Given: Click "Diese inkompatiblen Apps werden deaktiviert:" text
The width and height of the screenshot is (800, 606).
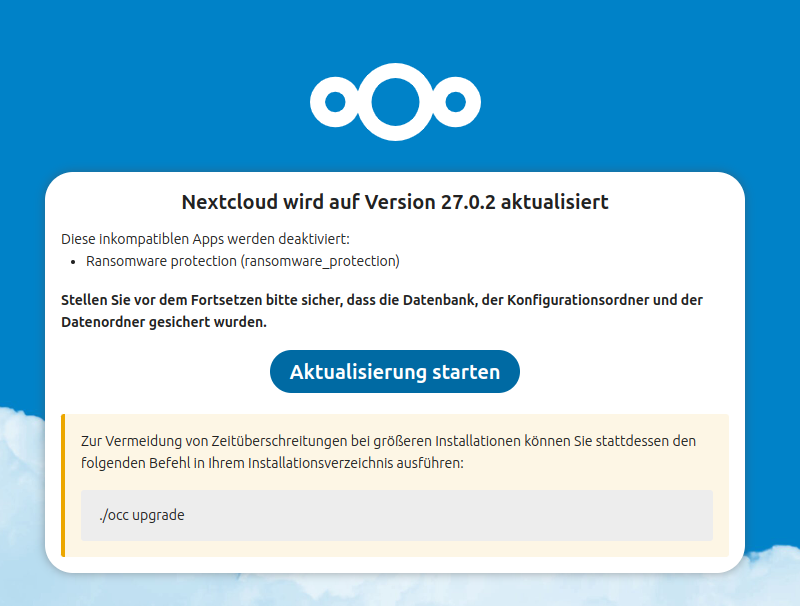Looking at the screenshot, I should [206, 239].
